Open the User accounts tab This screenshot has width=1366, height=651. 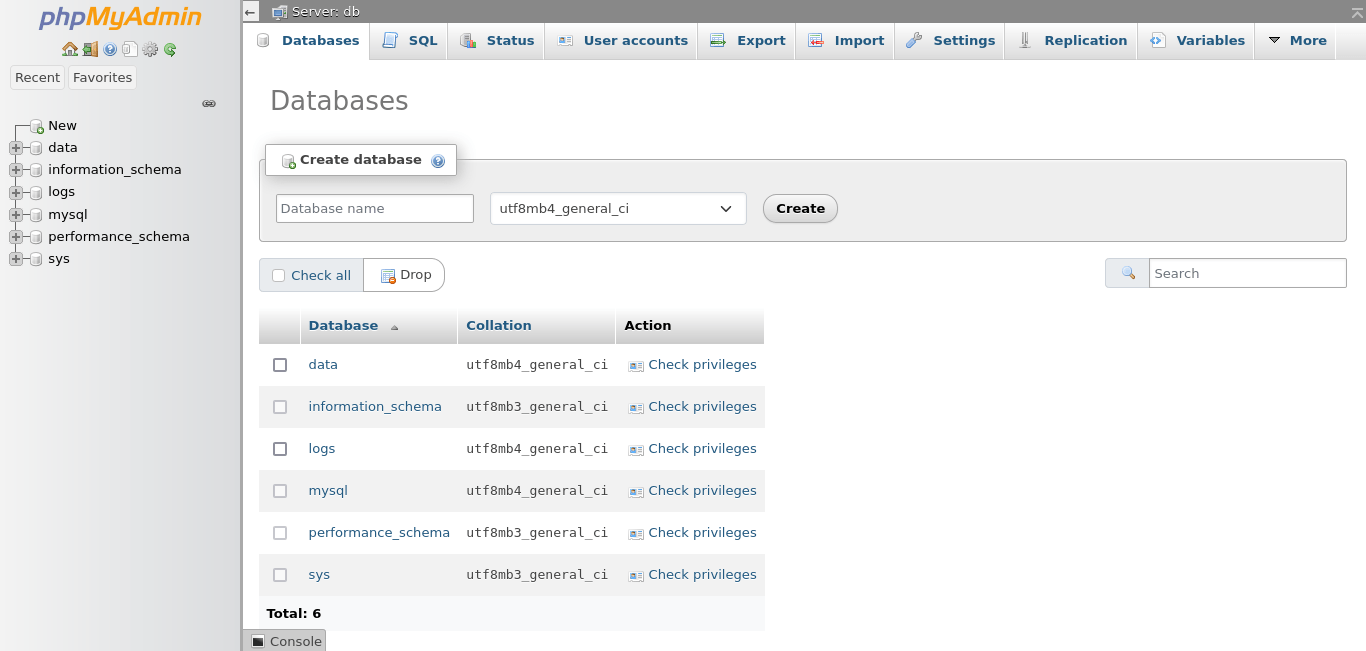pyautogui.click(x=622, y=41)
